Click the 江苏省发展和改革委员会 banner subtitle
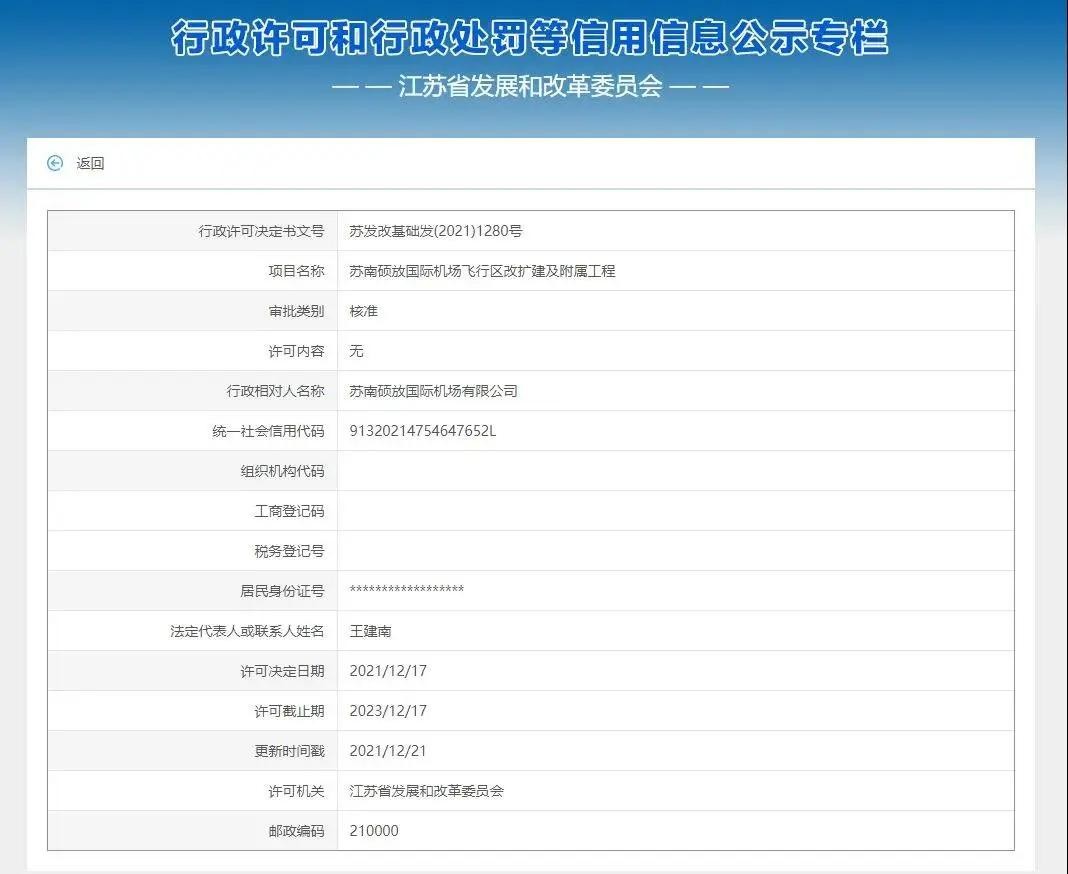The width and height of the screenshot is (1068, 874). [530, 86]
